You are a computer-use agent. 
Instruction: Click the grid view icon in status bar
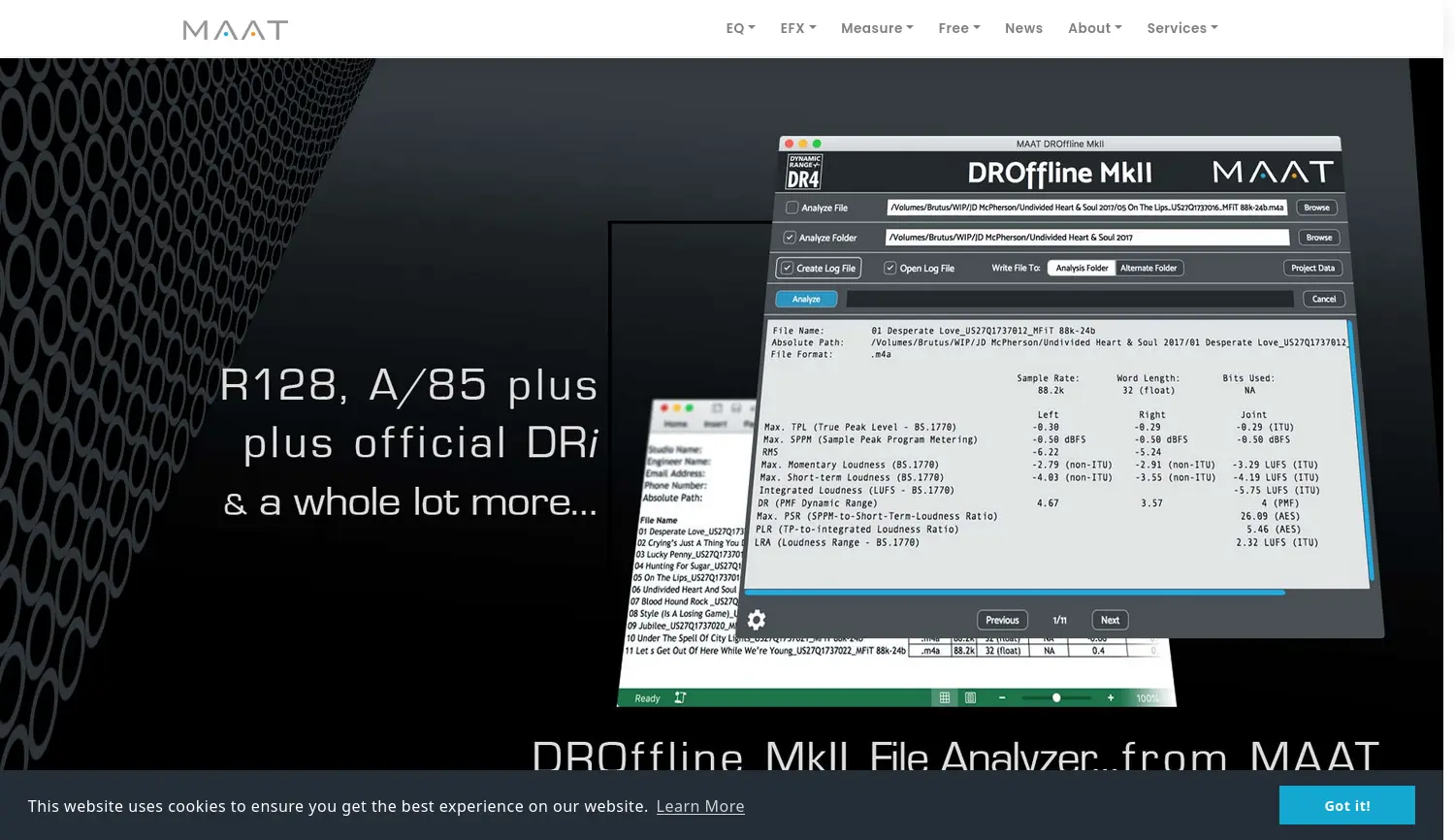pos(944,697)
